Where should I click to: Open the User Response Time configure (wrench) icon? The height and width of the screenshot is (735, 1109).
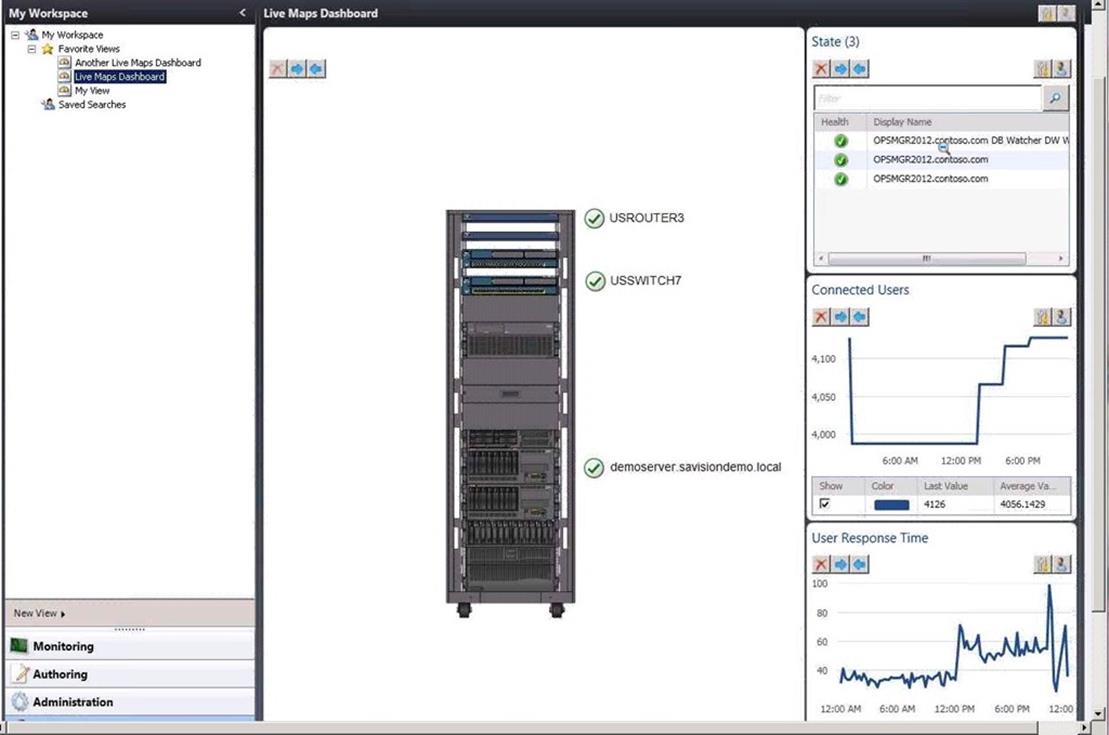click(1043, 565)
